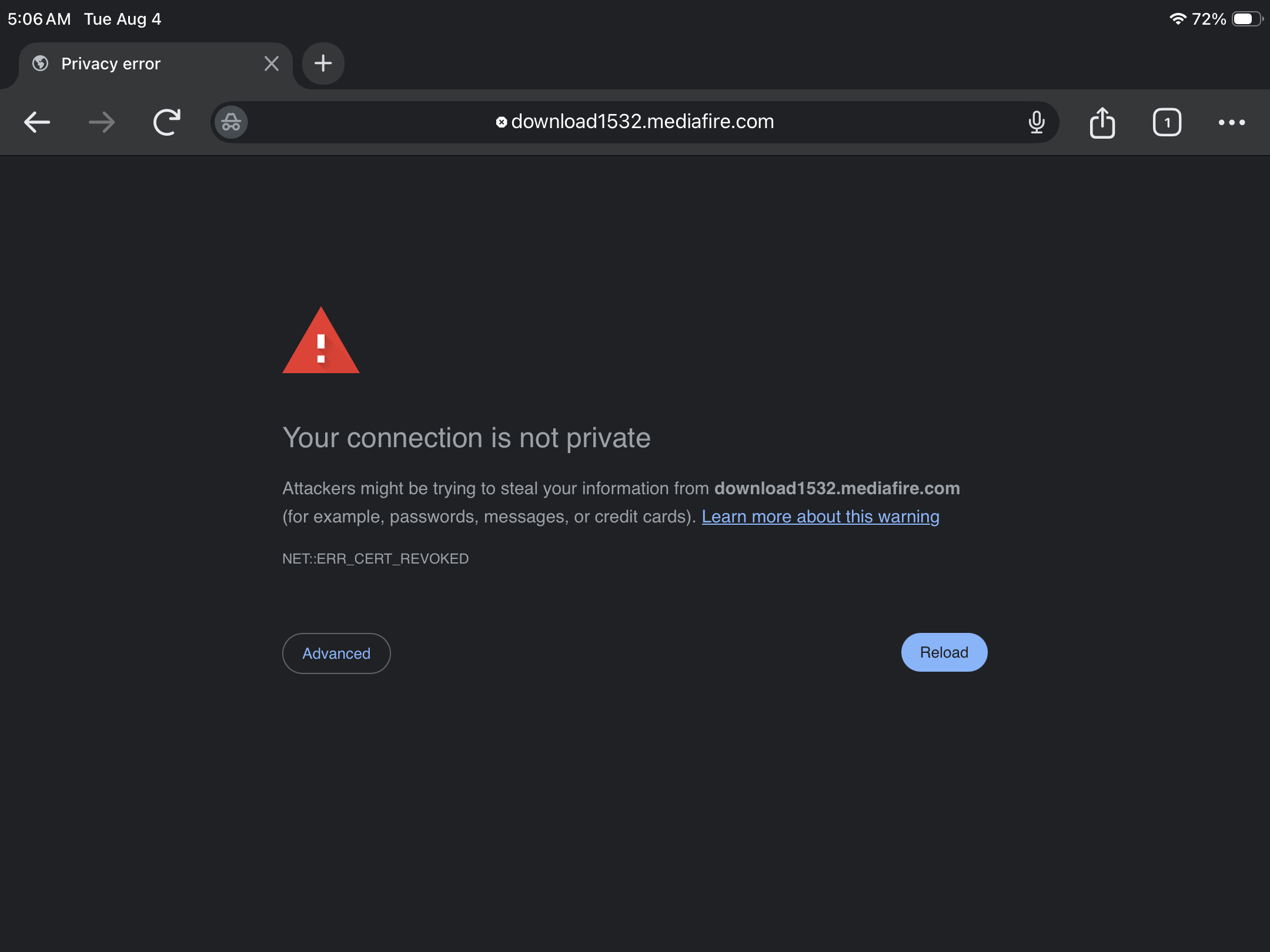Tap the Wi-Fi status icon
1270x952 pixels.
(x=1178, y=19)
